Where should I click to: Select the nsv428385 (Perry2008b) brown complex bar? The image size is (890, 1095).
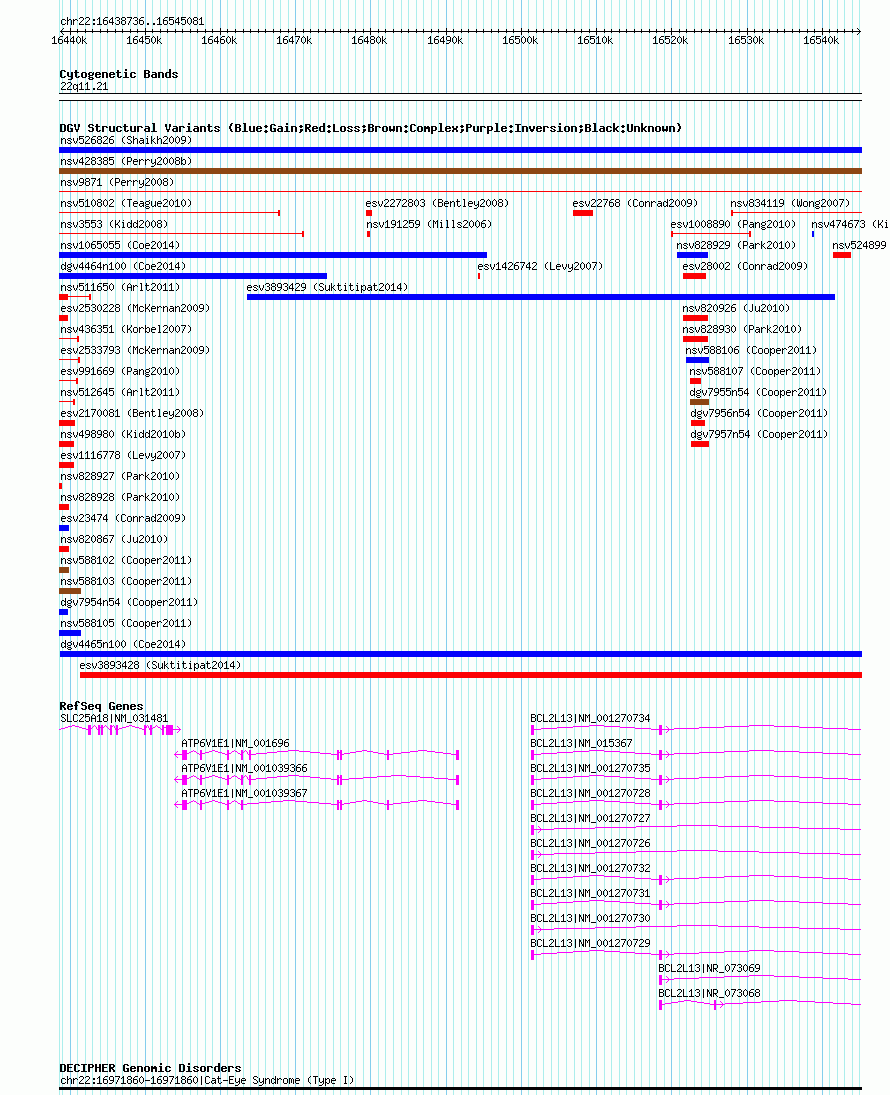point(460,171)
